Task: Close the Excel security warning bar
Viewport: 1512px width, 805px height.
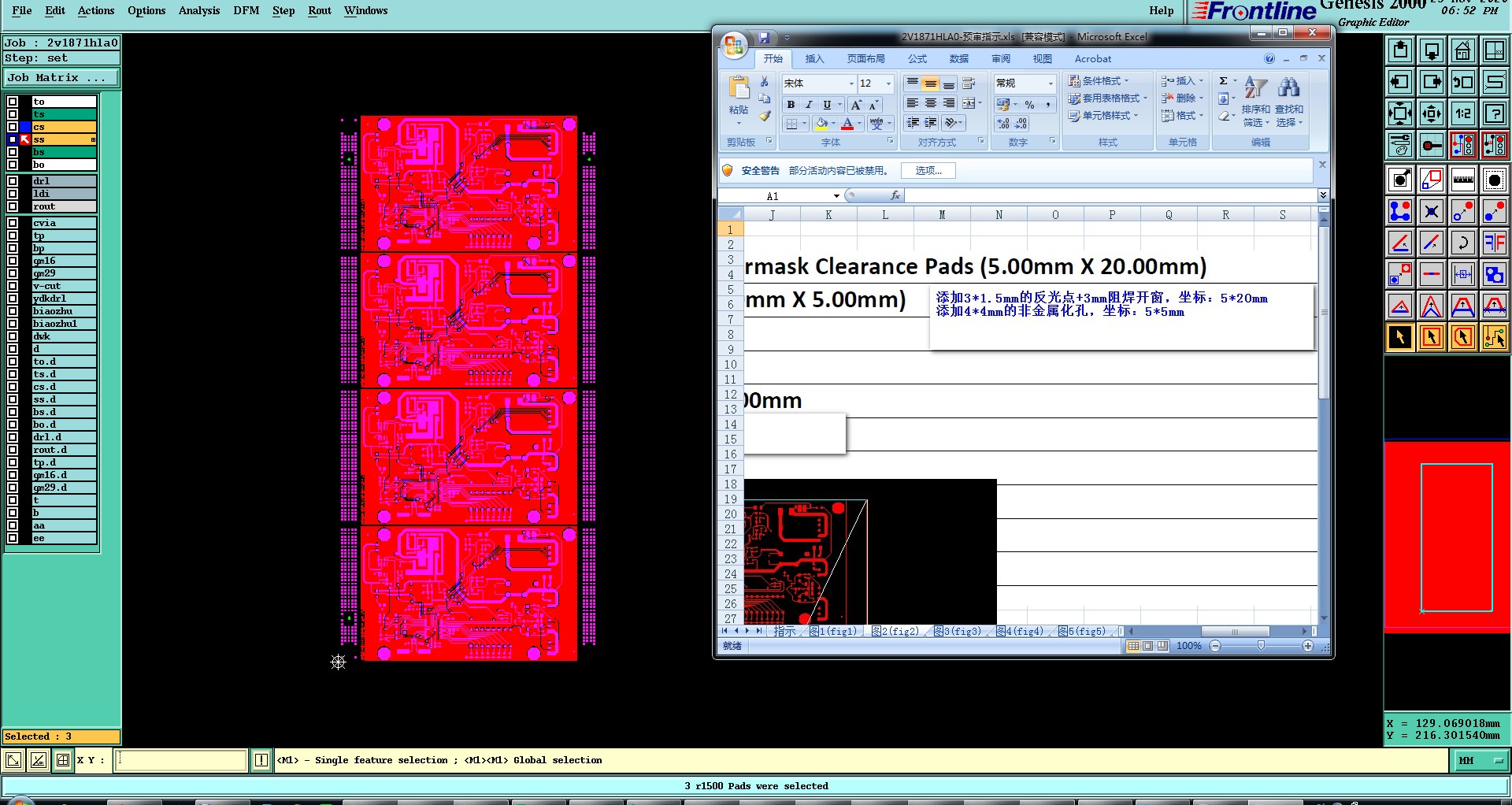Action: [x=1322, y=165]
